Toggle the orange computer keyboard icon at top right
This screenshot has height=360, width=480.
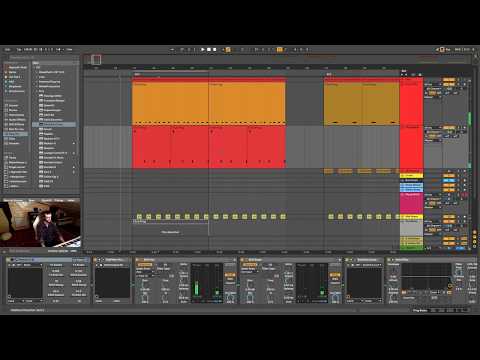(442, 49)
